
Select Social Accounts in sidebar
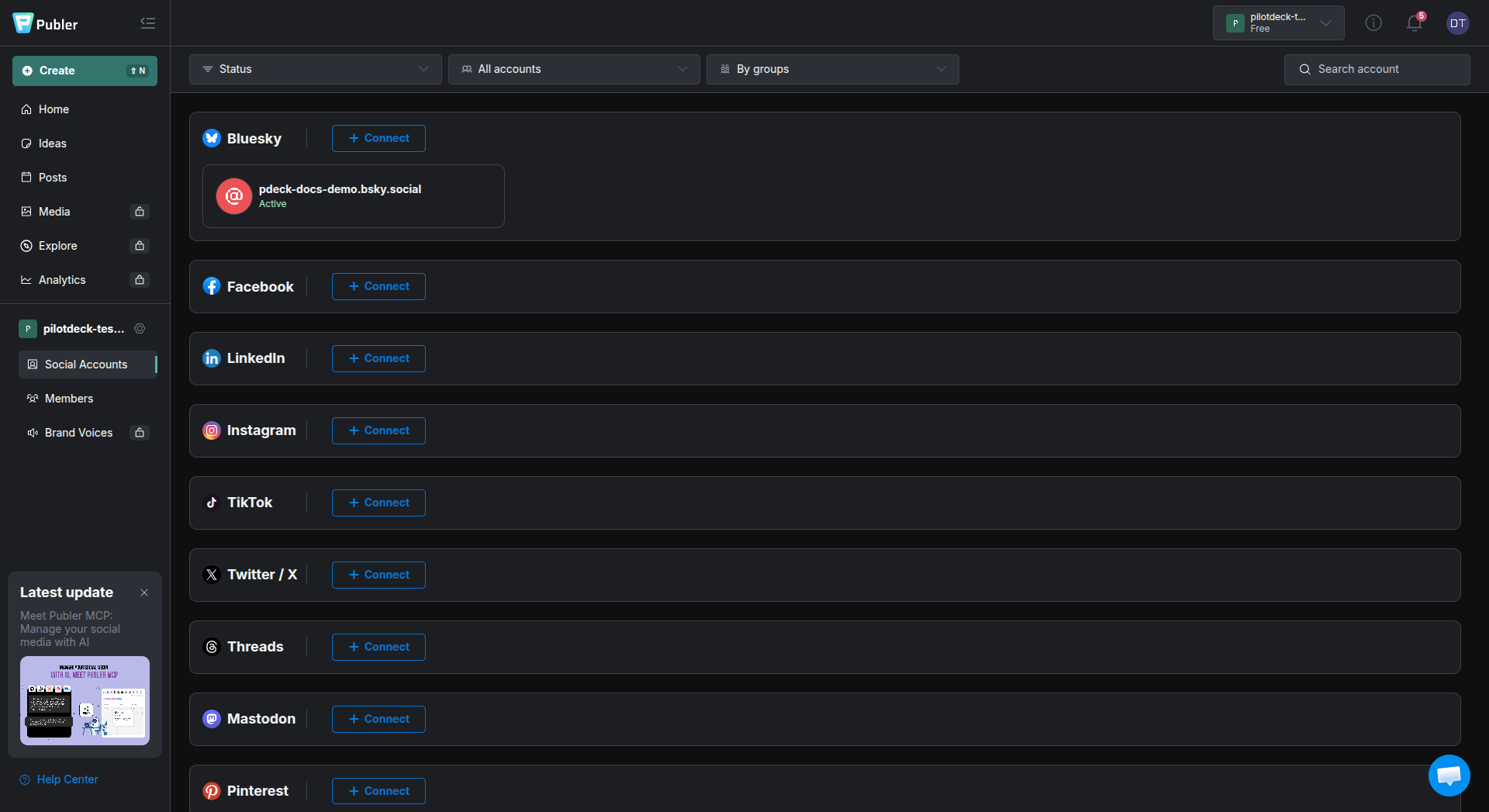tap(88, 365)
